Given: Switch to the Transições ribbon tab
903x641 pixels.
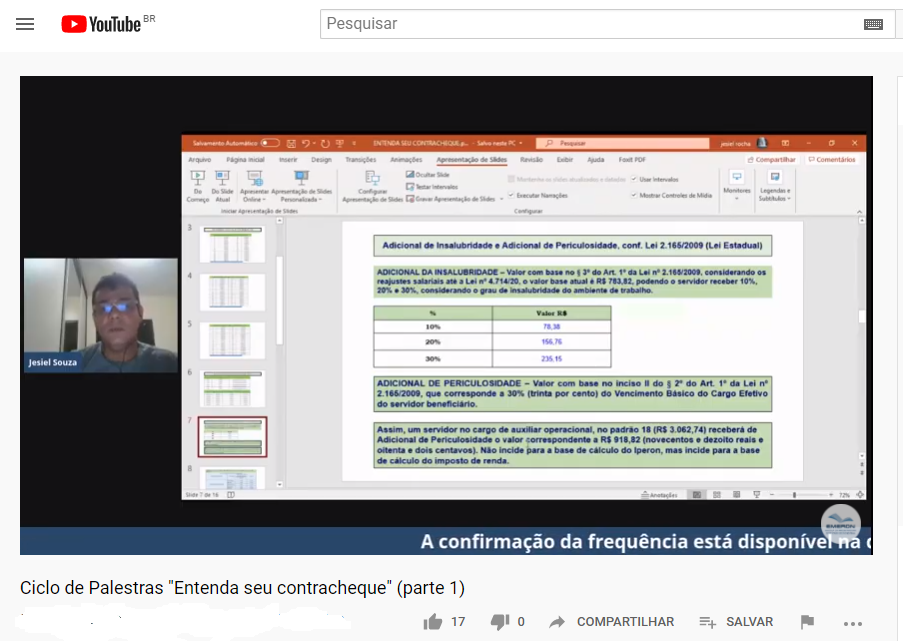Looking at the screenshot, I should click(x=360, y=159).
